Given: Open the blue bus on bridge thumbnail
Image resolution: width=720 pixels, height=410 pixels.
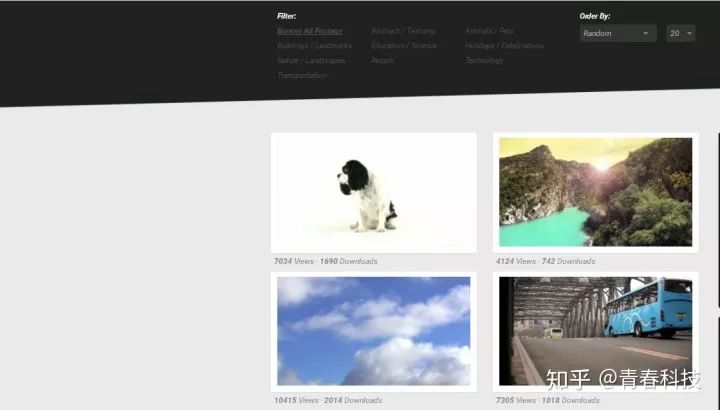Looking at the screenshot, I should 595,331.
